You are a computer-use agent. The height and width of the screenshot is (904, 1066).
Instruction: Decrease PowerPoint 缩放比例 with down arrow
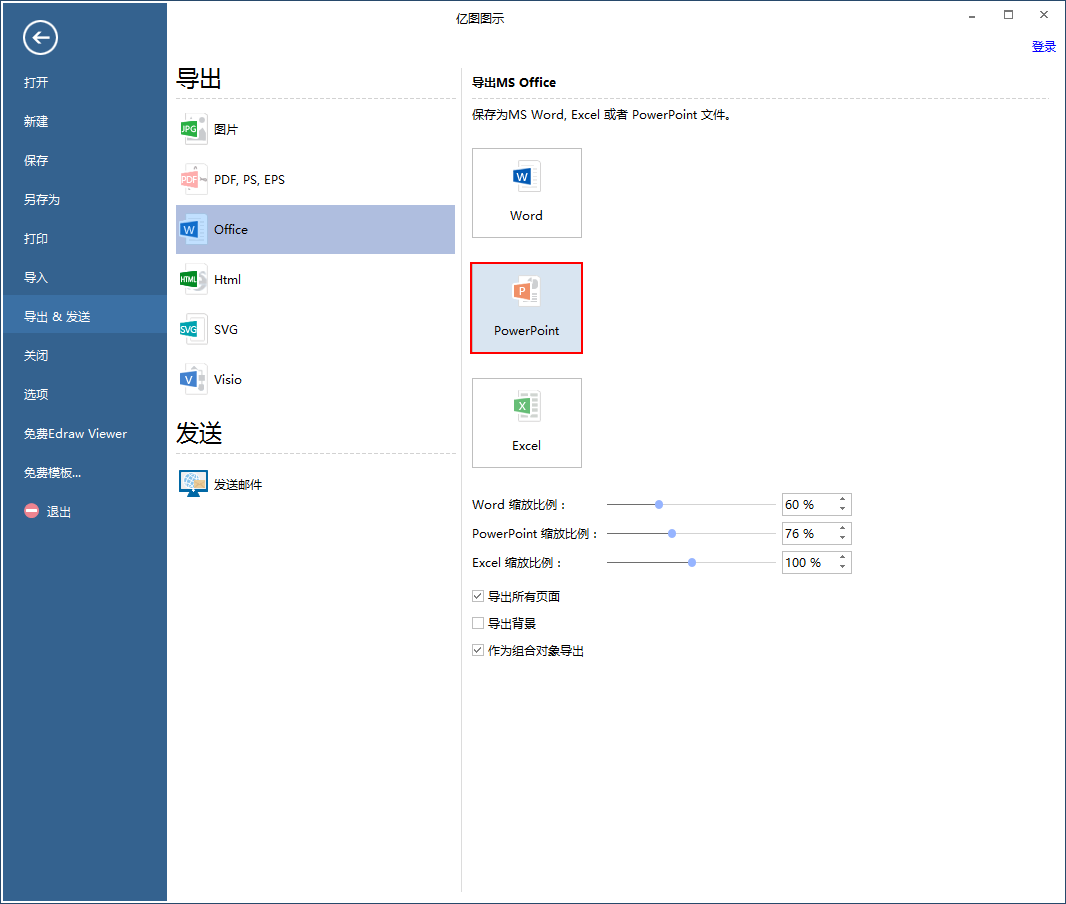coord(843,539)
